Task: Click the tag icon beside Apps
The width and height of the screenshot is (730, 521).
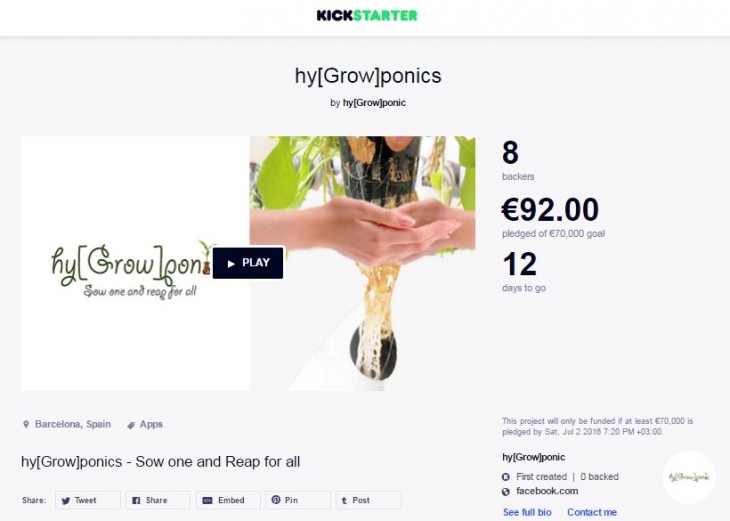Action: pos(131,425)
